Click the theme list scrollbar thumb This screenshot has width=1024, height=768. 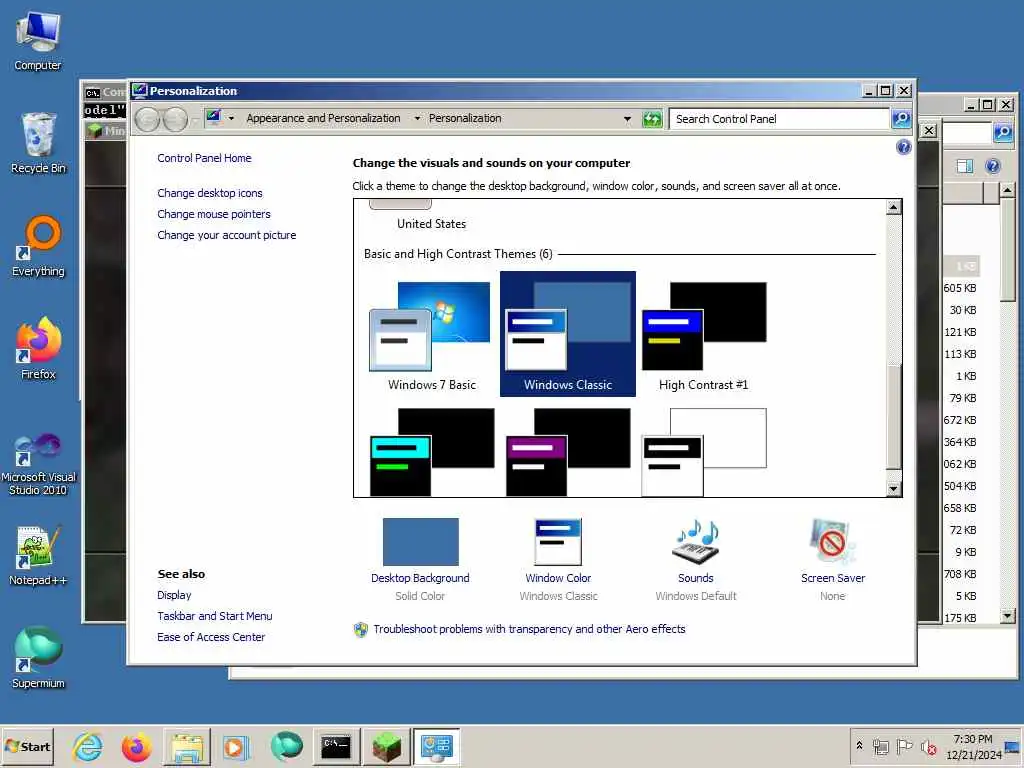[x=893, y=416]
